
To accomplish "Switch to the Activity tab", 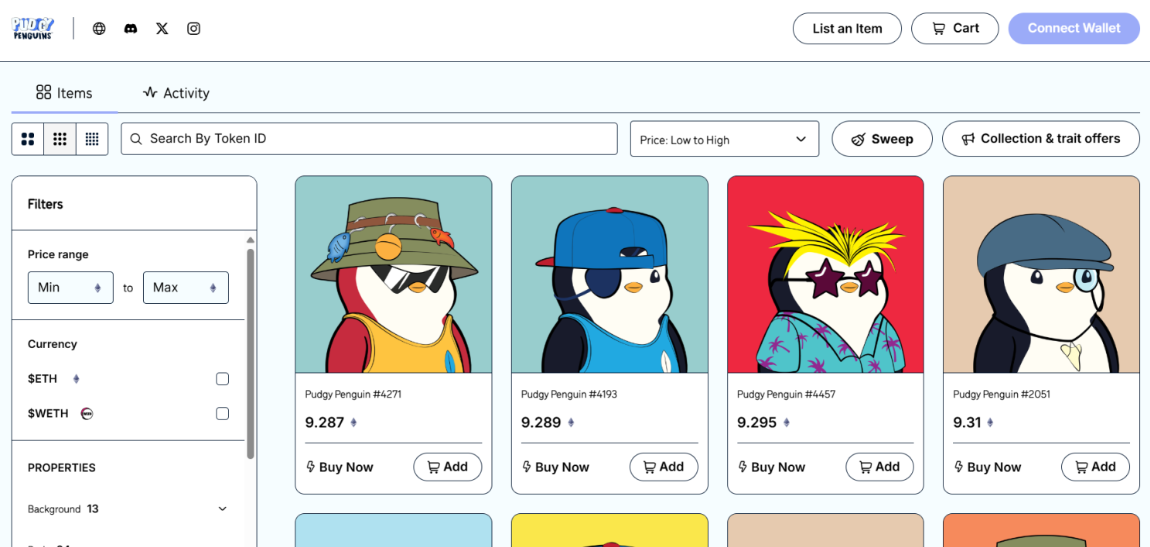I will pyautogui.click(x=176, y=93).
